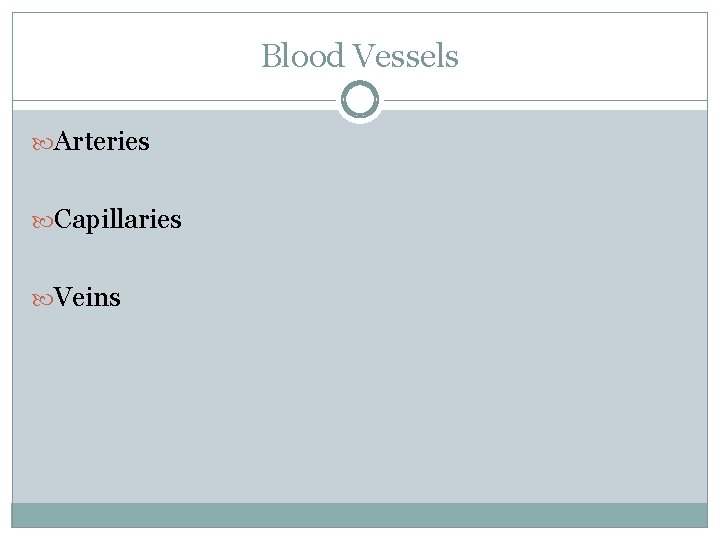Click the "Blood Vessels" slide title
Image resolution: width=720 pixels, height=540 pixels.
(360, 56)
